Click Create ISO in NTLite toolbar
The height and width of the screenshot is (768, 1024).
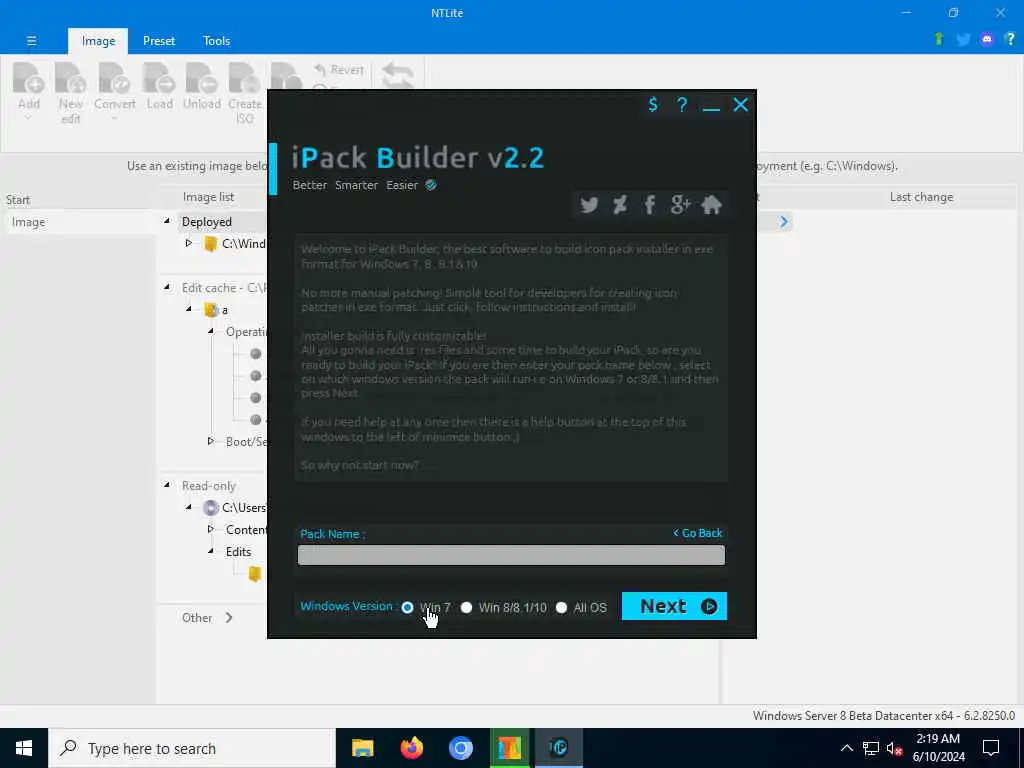[245, 93]
